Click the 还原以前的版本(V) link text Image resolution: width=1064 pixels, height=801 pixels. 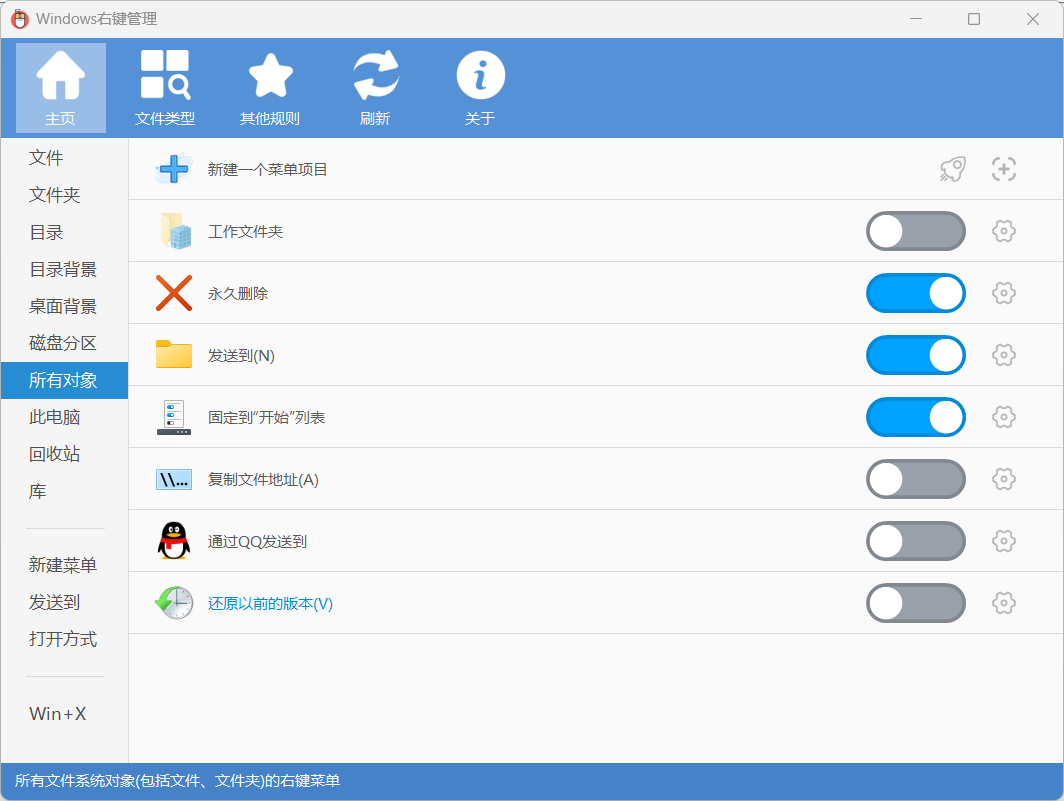270,603
